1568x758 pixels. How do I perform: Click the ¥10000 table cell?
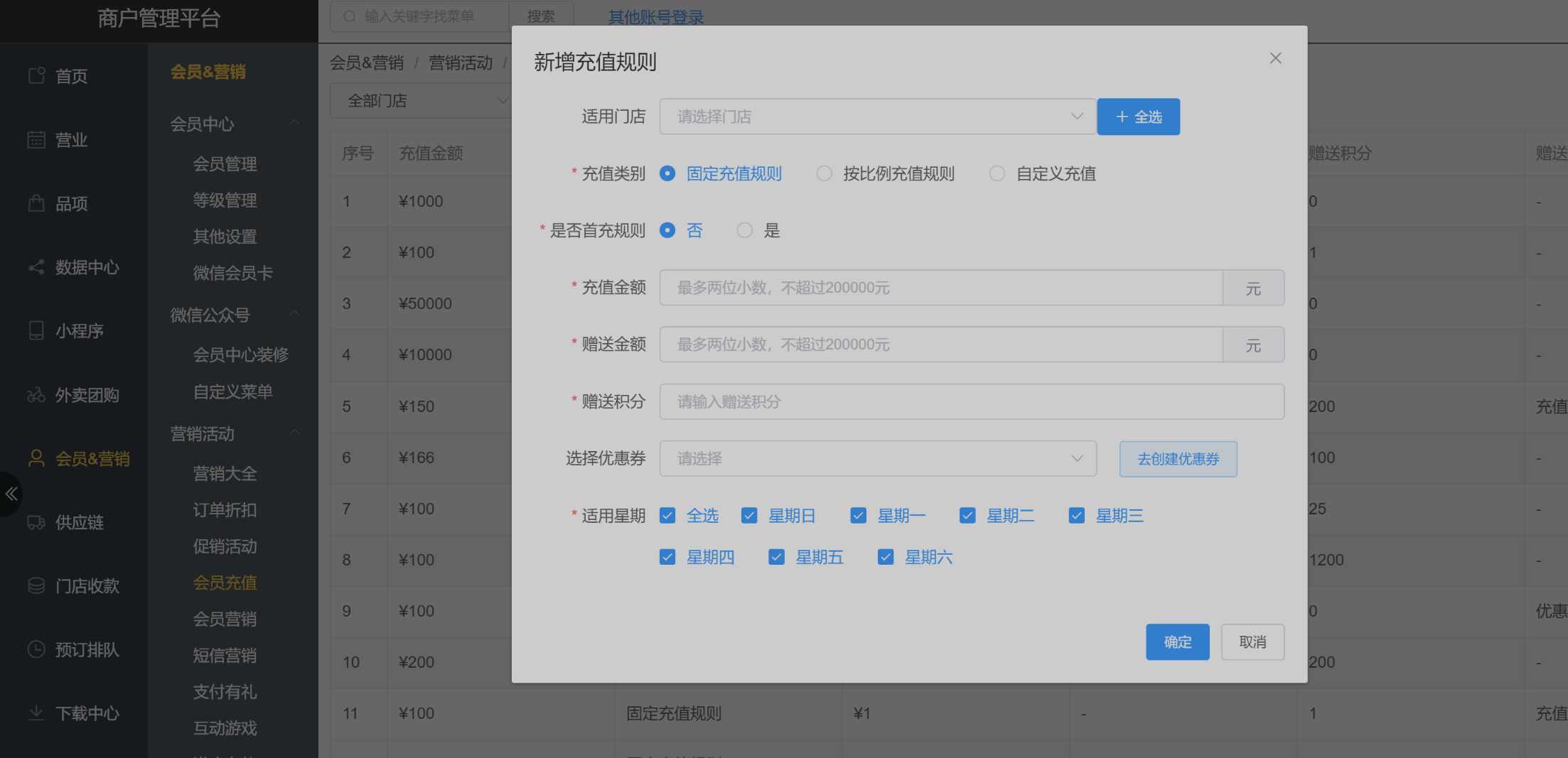(425, 354)
